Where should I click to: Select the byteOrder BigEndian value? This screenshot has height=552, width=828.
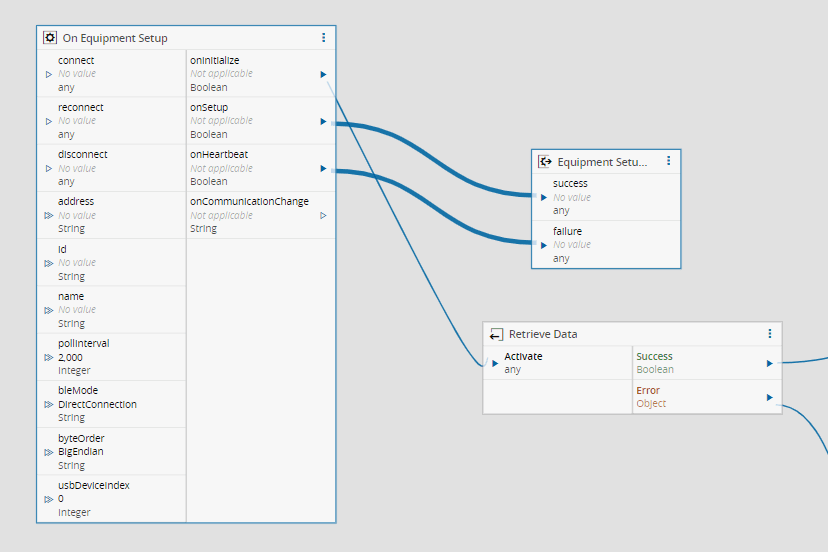[80, 451]
